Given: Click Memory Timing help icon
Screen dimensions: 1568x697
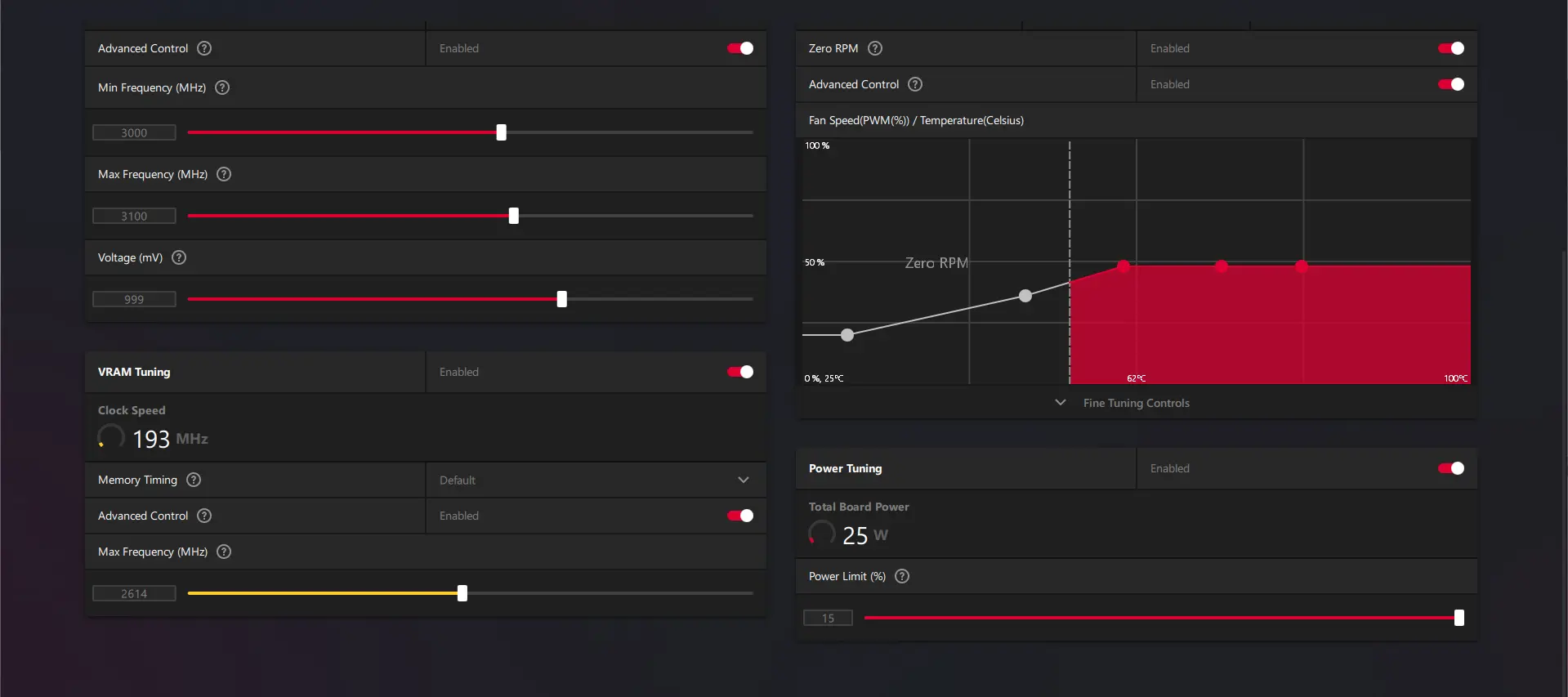Looking at the screenshot, I should (x=194, y=480).
